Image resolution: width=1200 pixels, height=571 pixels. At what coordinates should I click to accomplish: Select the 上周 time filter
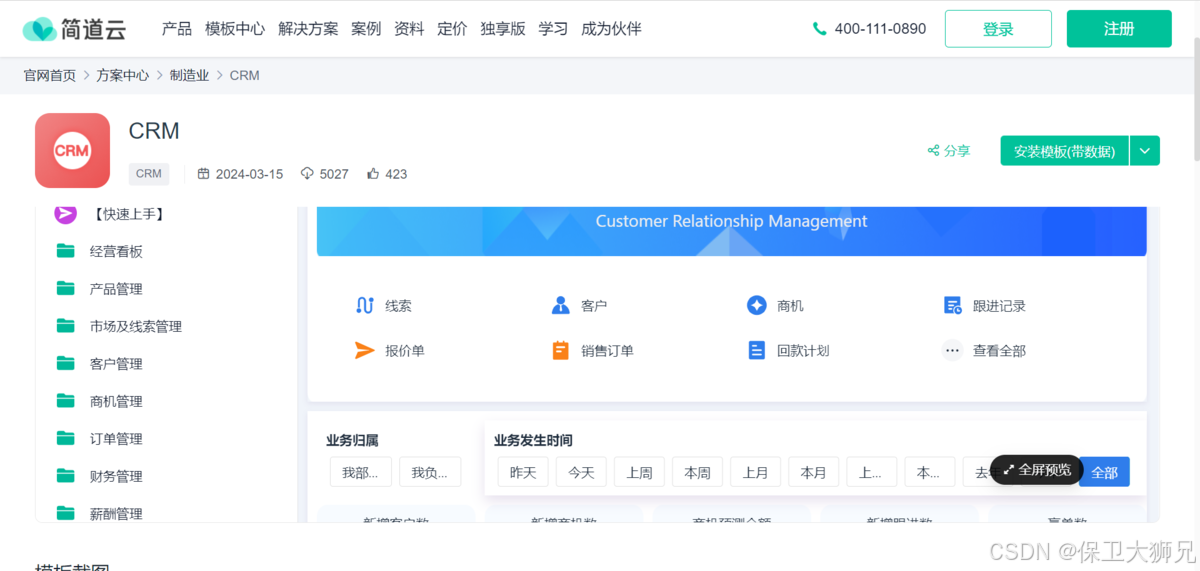pyautogui.click(x=639, y=472)
